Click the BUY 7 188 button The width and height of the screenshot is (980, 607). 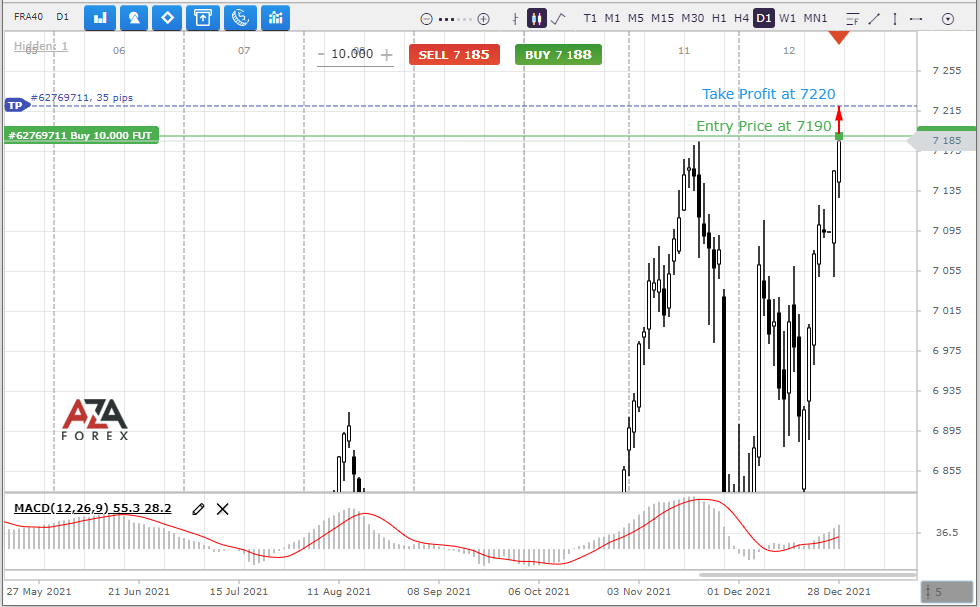(x=558, y=54)
